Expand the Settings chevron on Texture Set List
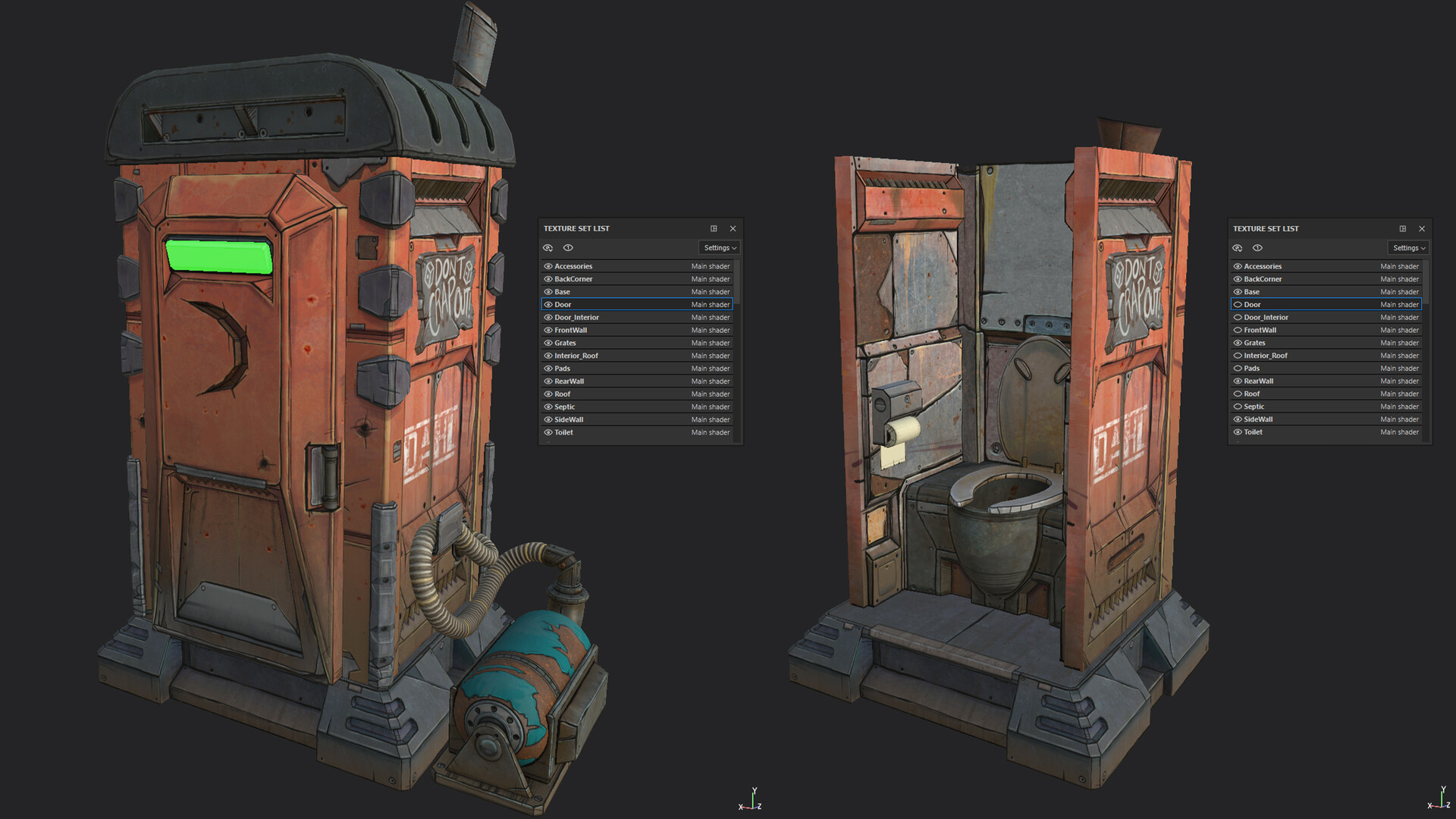Screen dimensions: 1456x819 733,247
